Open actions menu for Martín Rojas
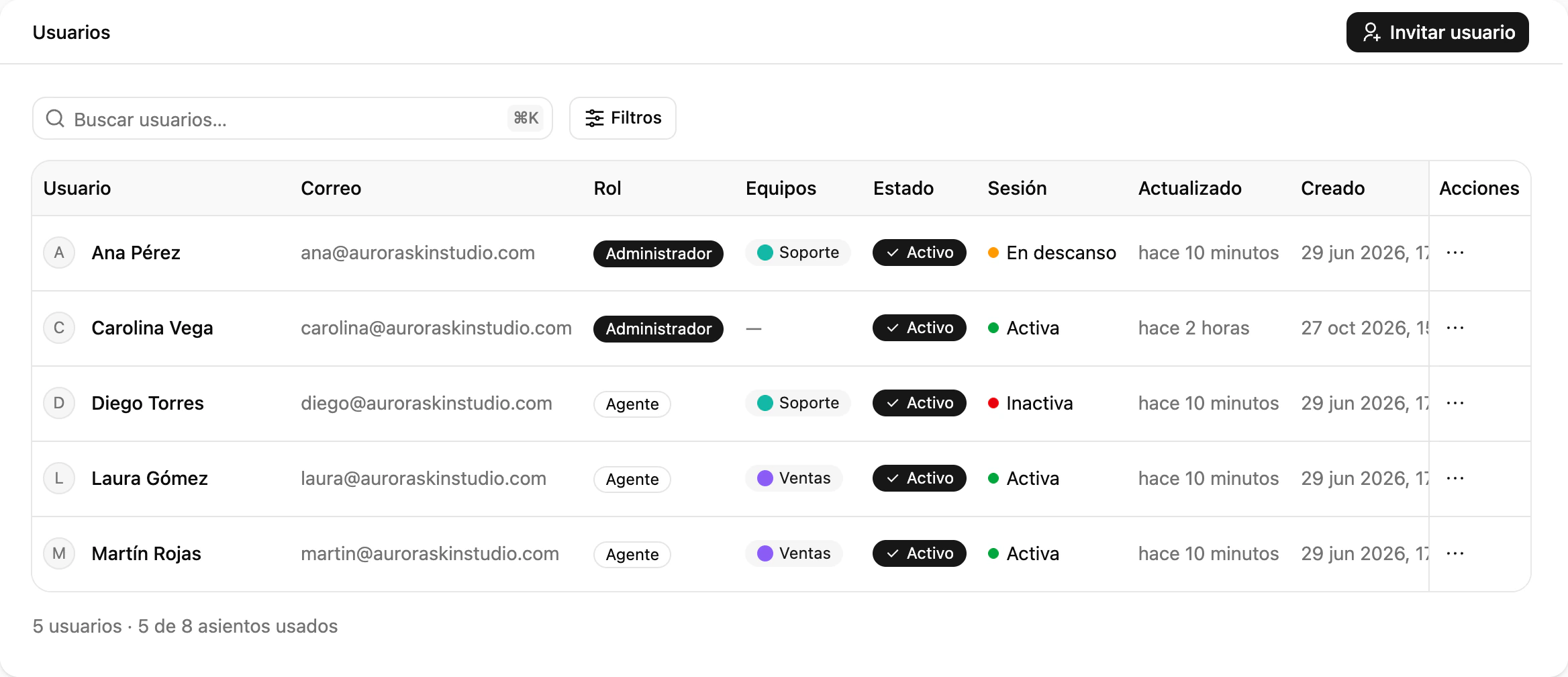 click(1455, 553)
